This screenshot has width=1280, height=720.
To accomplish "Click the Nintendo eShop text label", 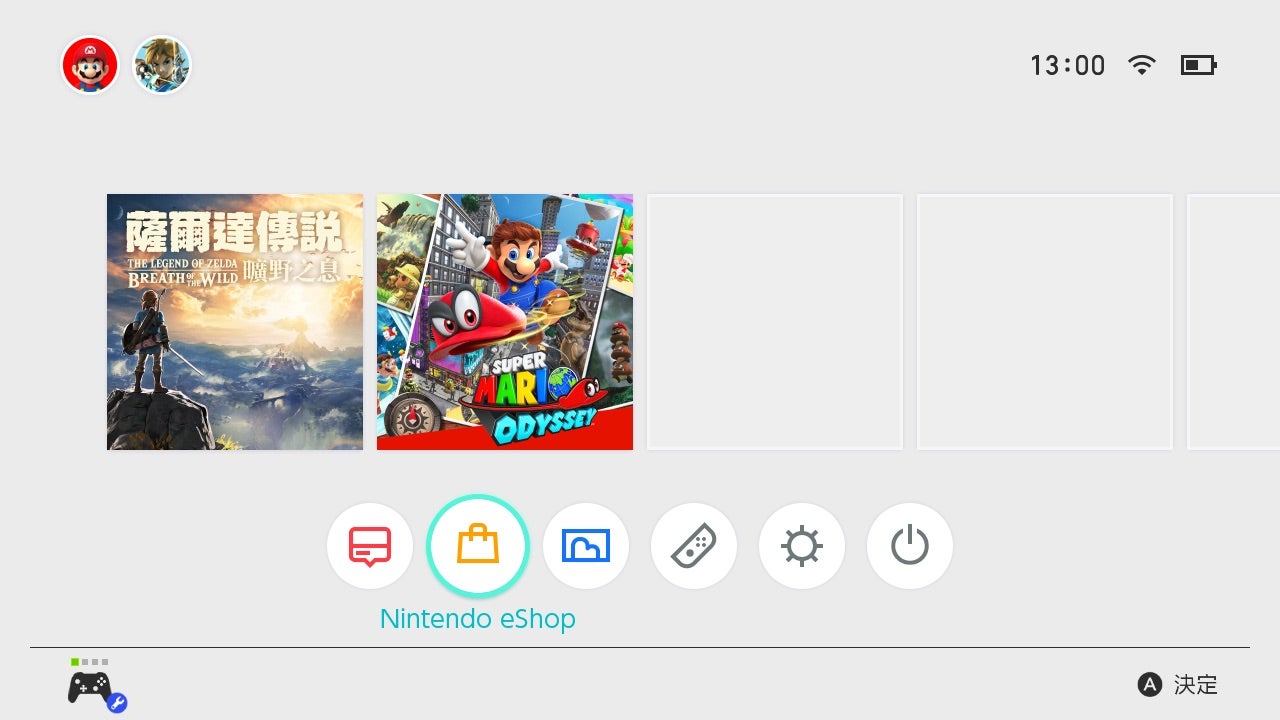I will coord(478,619).
